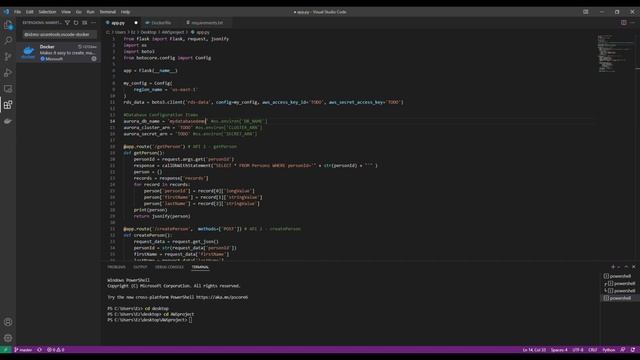Customize layout from title bar icon

point(586,12)
